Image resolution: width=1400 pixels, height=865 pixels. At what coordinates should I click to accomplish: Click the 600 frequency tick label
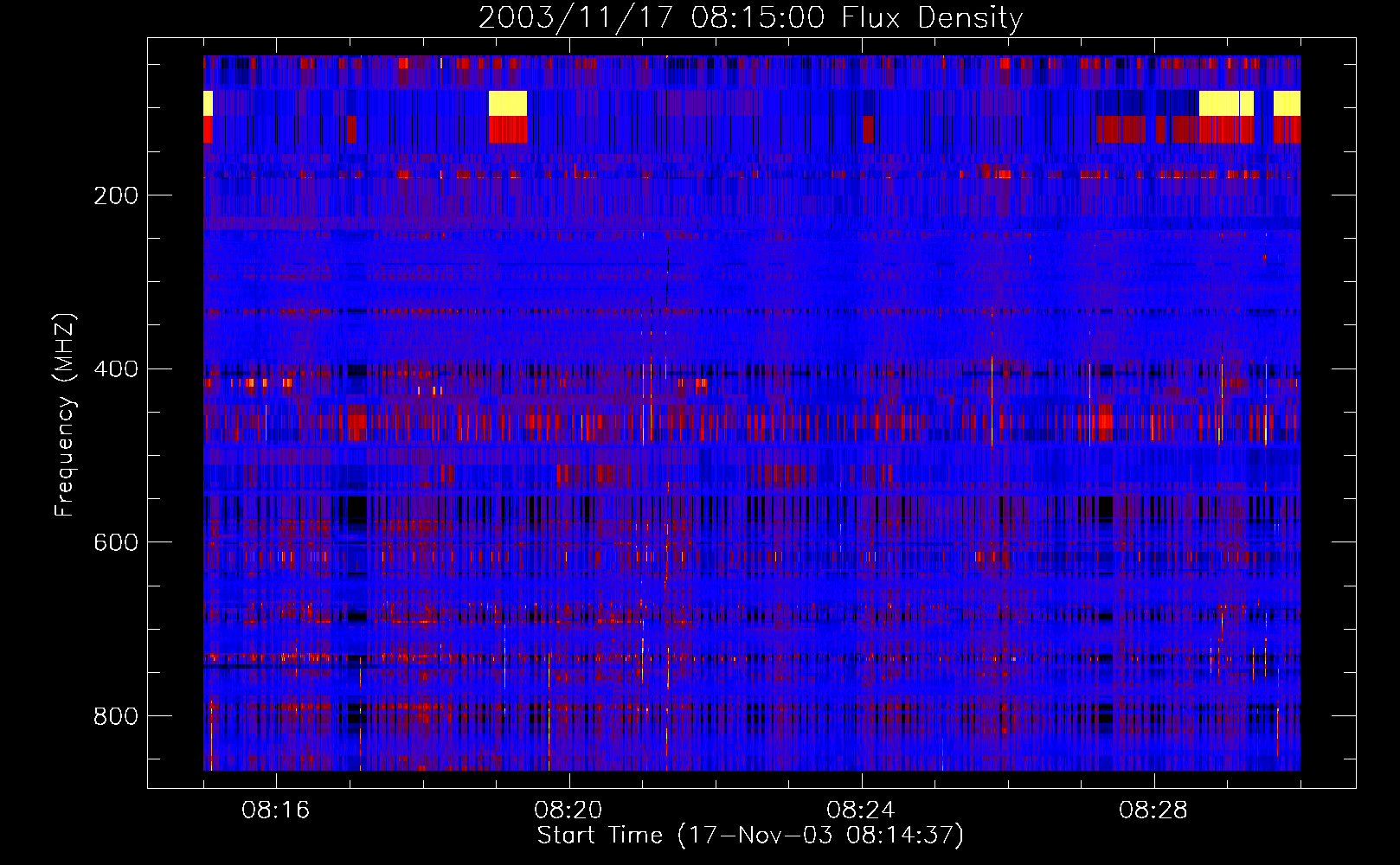[116, 542]
